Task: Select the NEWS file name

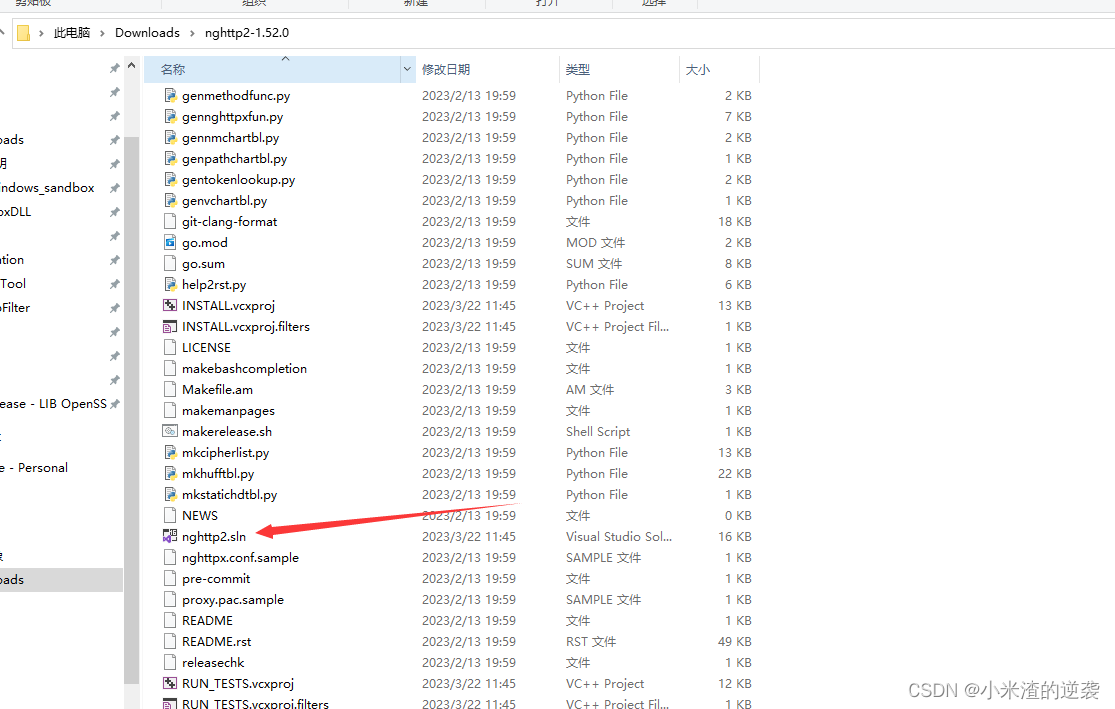Action: 200,516
